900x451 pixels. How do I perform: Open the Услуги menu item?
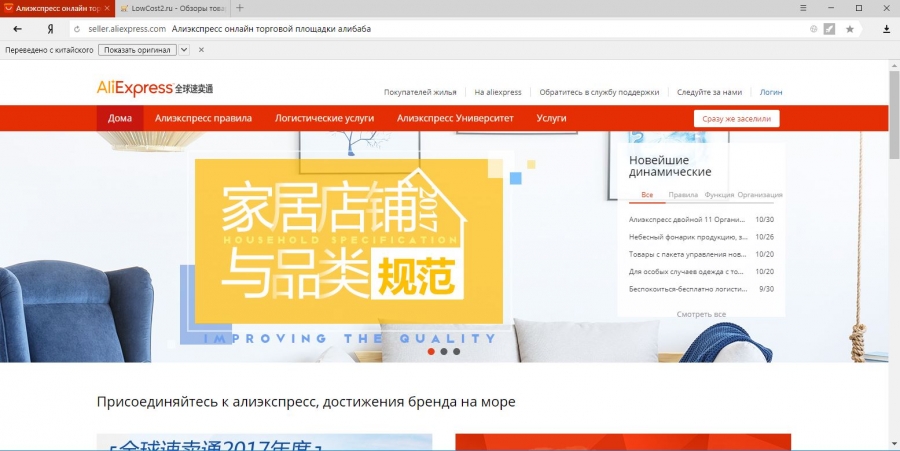551,118
